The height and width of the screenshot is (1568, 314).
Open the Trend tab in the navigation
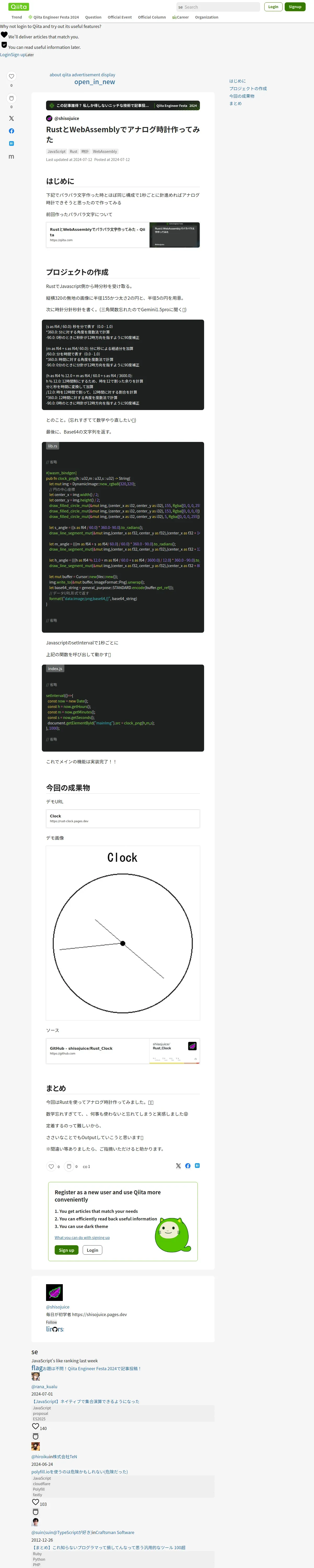tap(16, 17)
